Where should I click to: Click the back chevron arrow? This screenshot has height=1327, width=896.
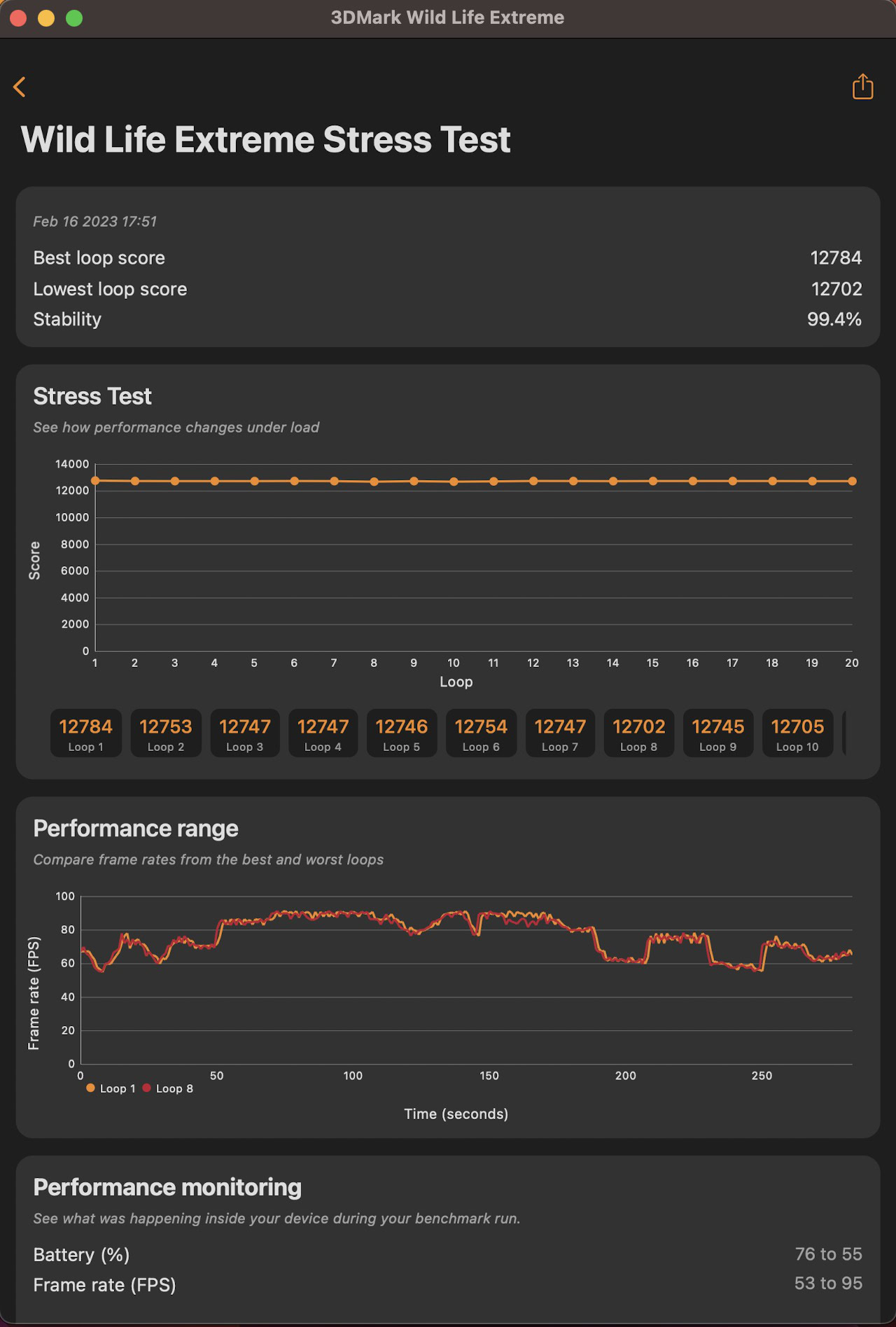pos(20,87)
